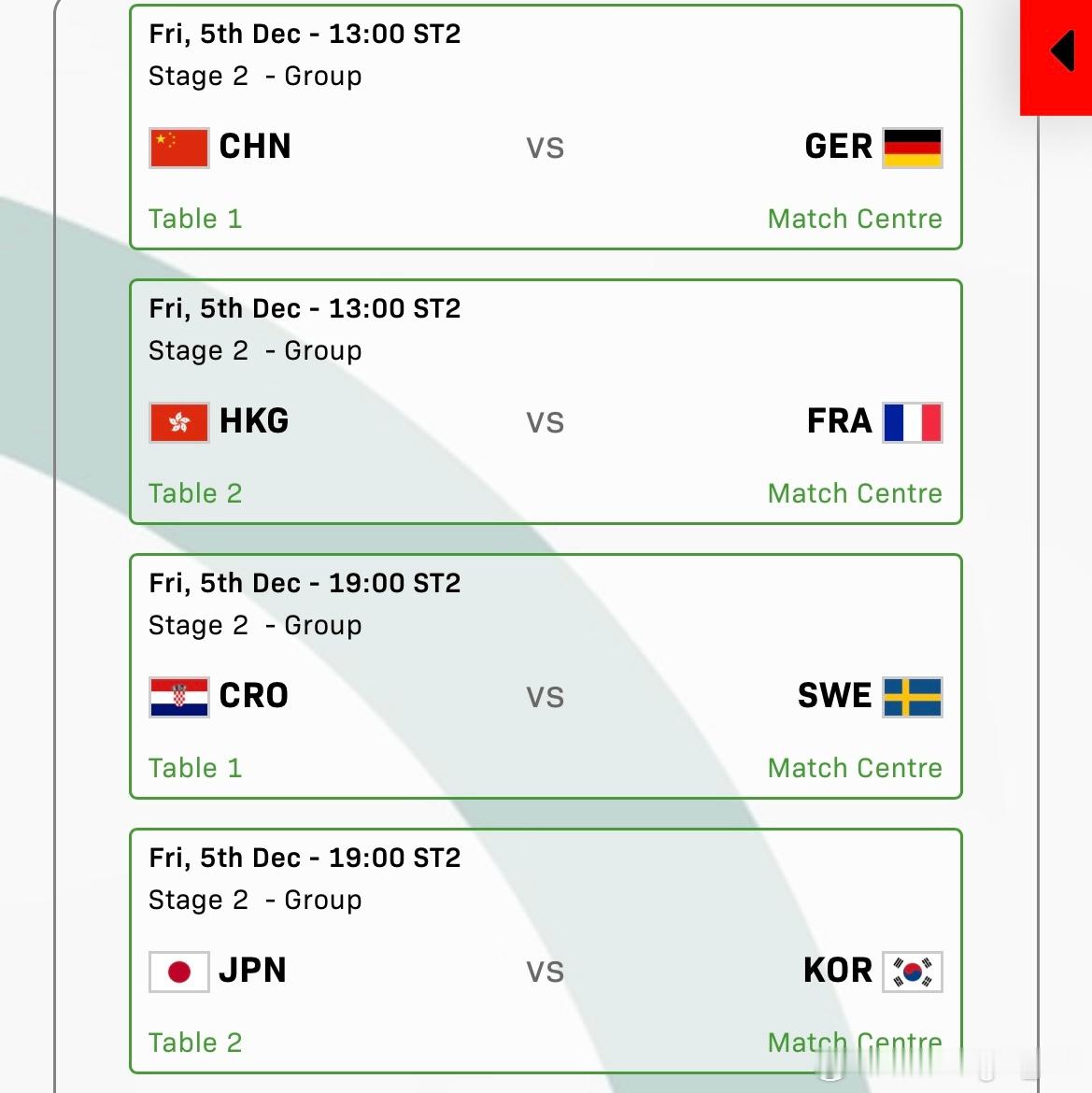Viewport: 1092px width, 1093px height.
Task: Open Match Centre for HKG vs FRA
Action: (855, 493)
